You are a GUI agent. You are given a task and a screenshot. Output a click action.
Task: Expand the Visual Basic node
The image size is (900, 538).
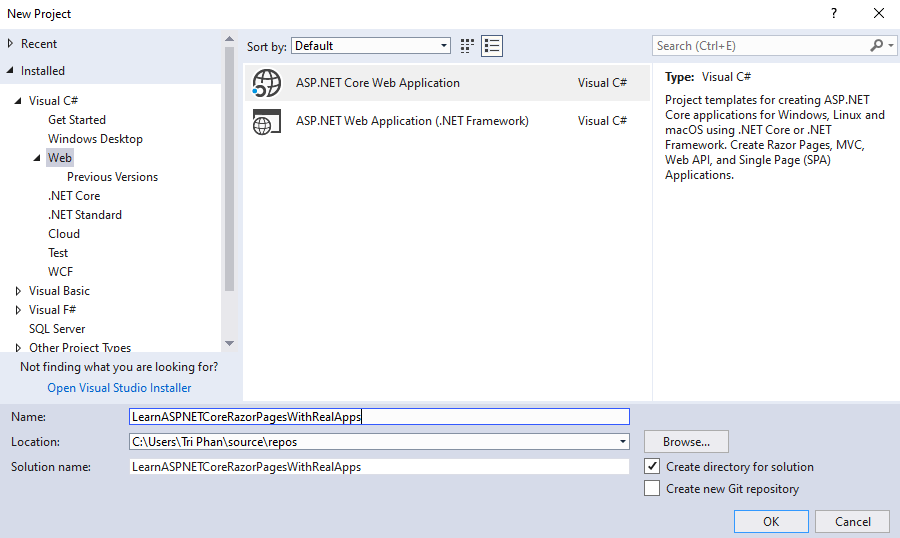click(18, 291)
